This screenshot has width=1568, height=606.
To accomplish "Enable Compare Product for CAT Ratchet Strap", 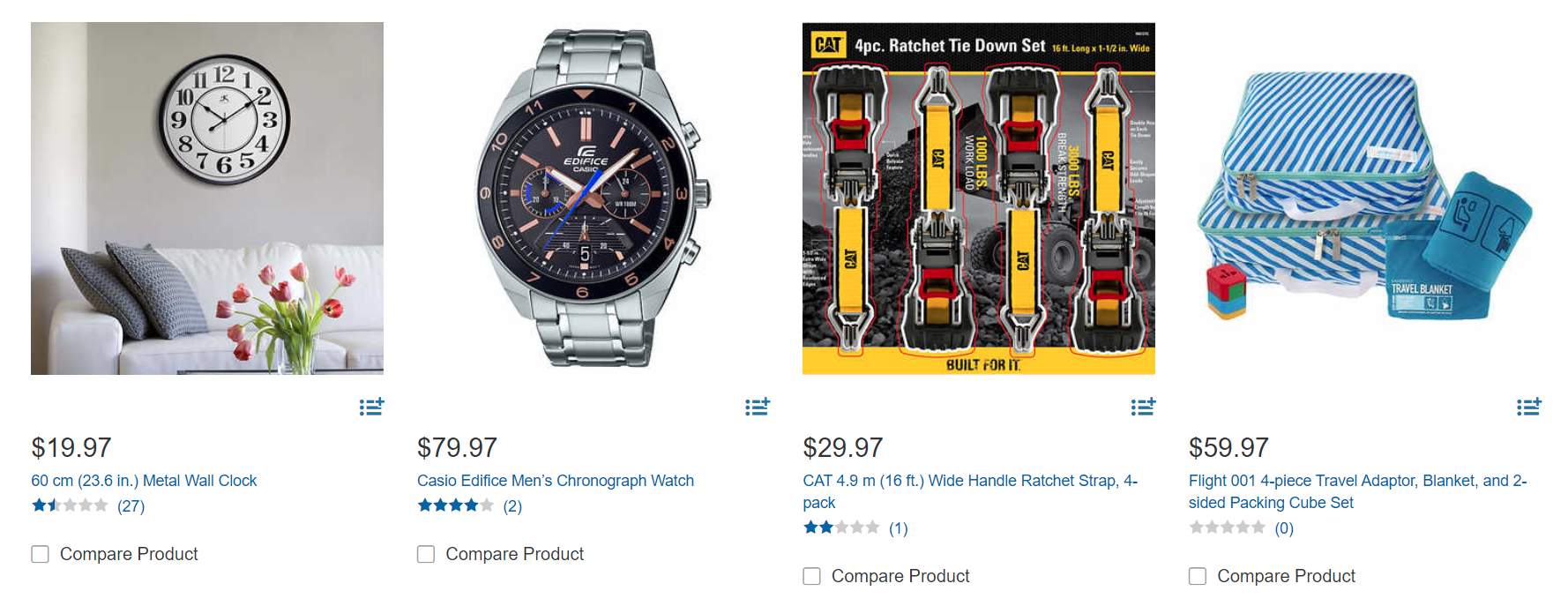I will (x=812, y=576).
